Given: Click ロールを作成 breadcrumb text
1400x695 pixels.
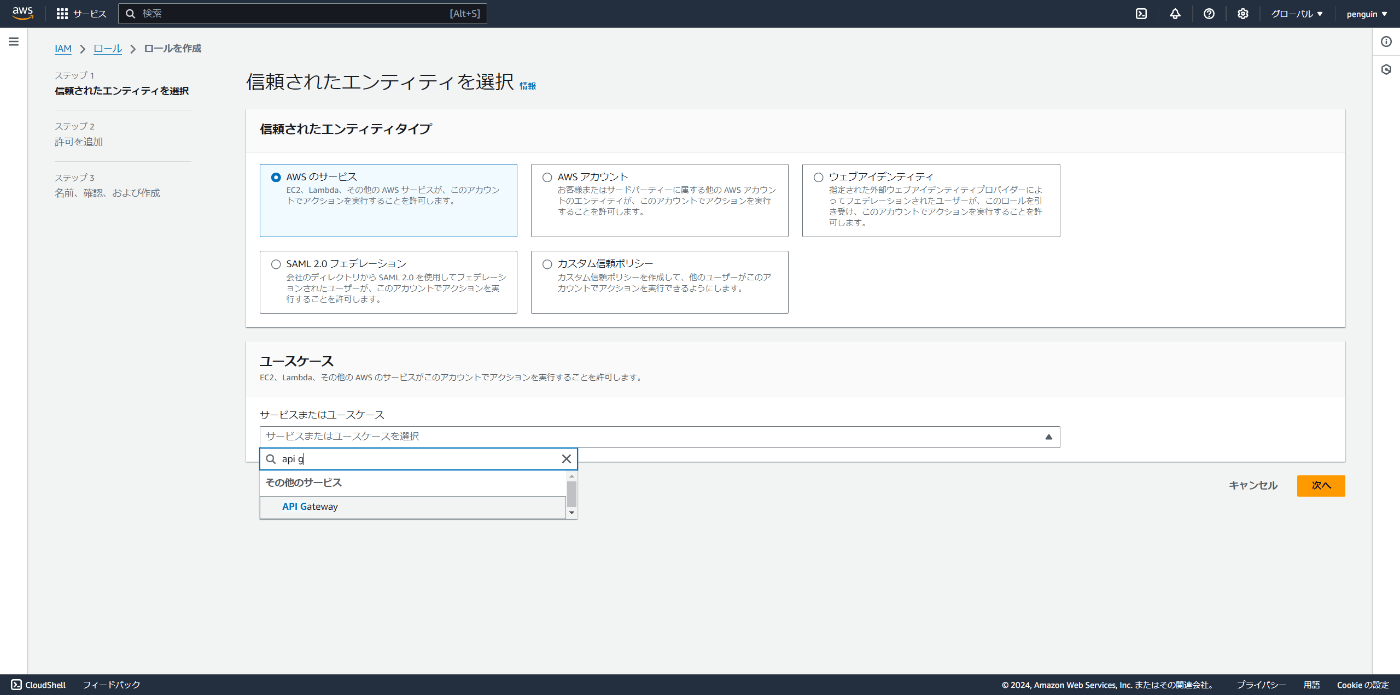Looking at the screenshot, I should click(173, 48).
